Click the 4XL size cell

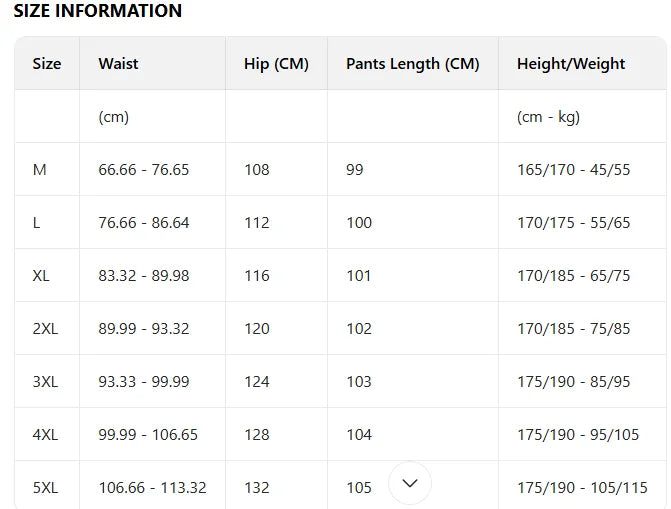tap(45, 435)
